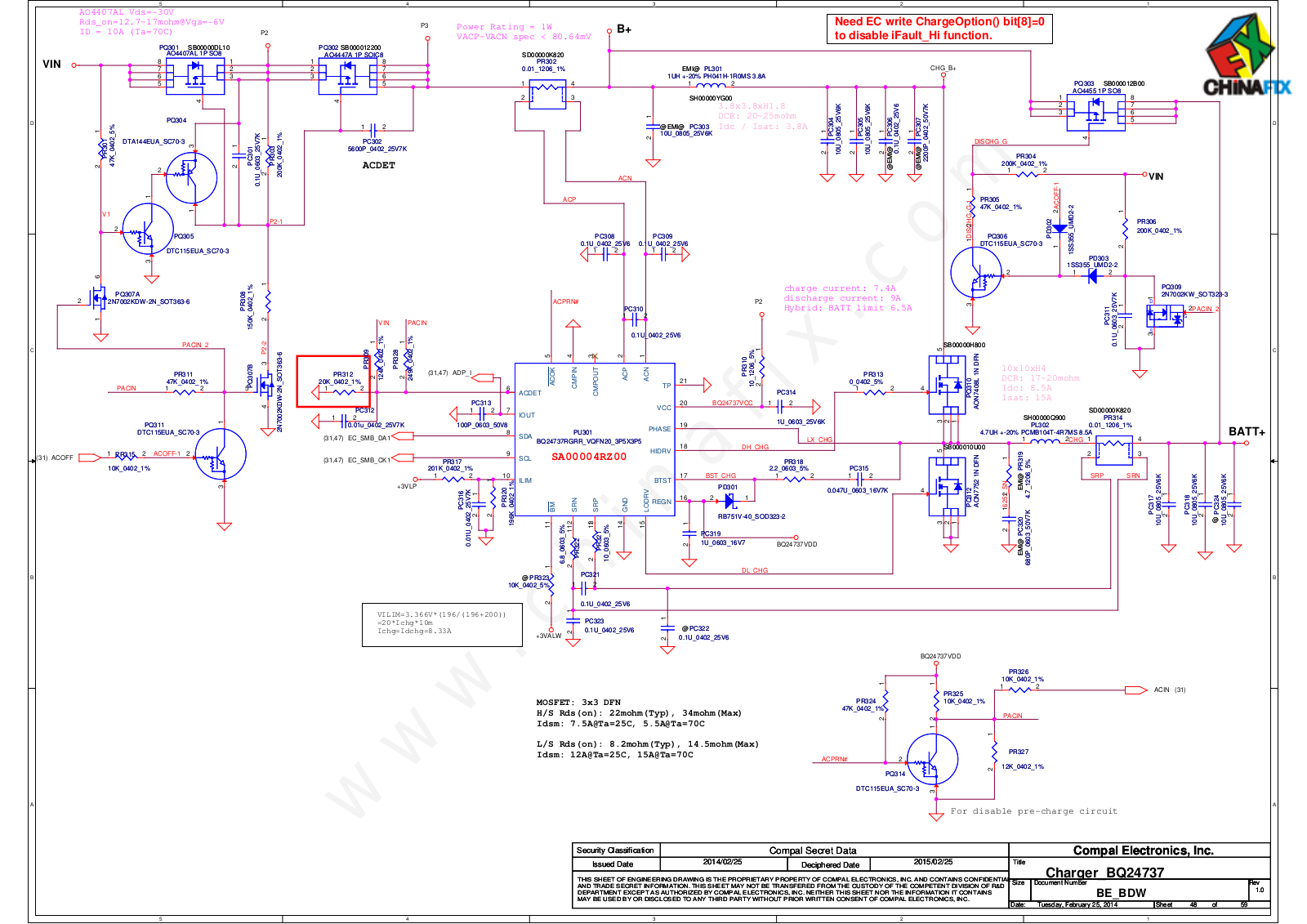Select the B+ net label
Screen dimensions: 1307x924
click(x=624, y=29)
